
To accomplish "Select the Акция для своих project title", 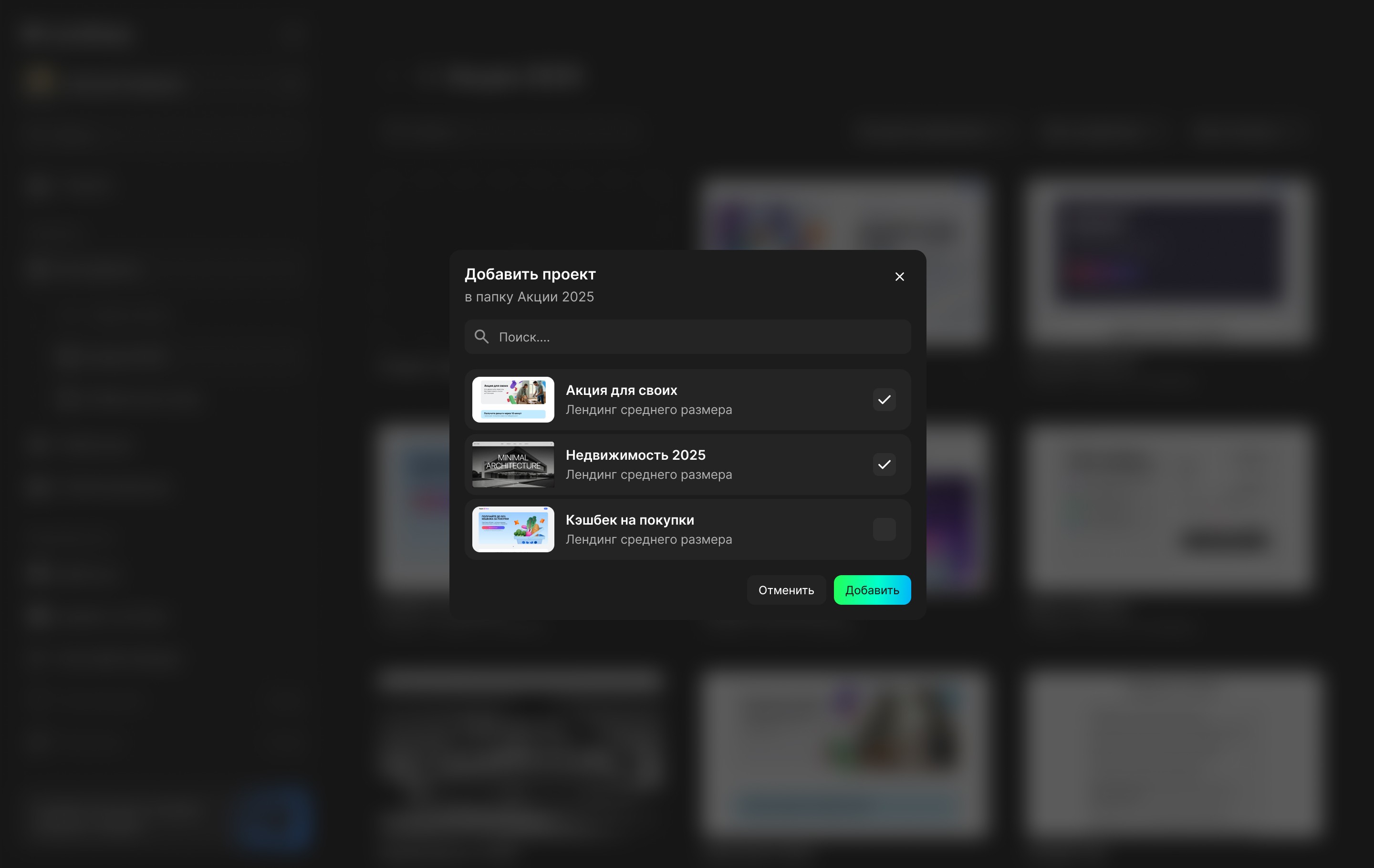I will point(621,390).
